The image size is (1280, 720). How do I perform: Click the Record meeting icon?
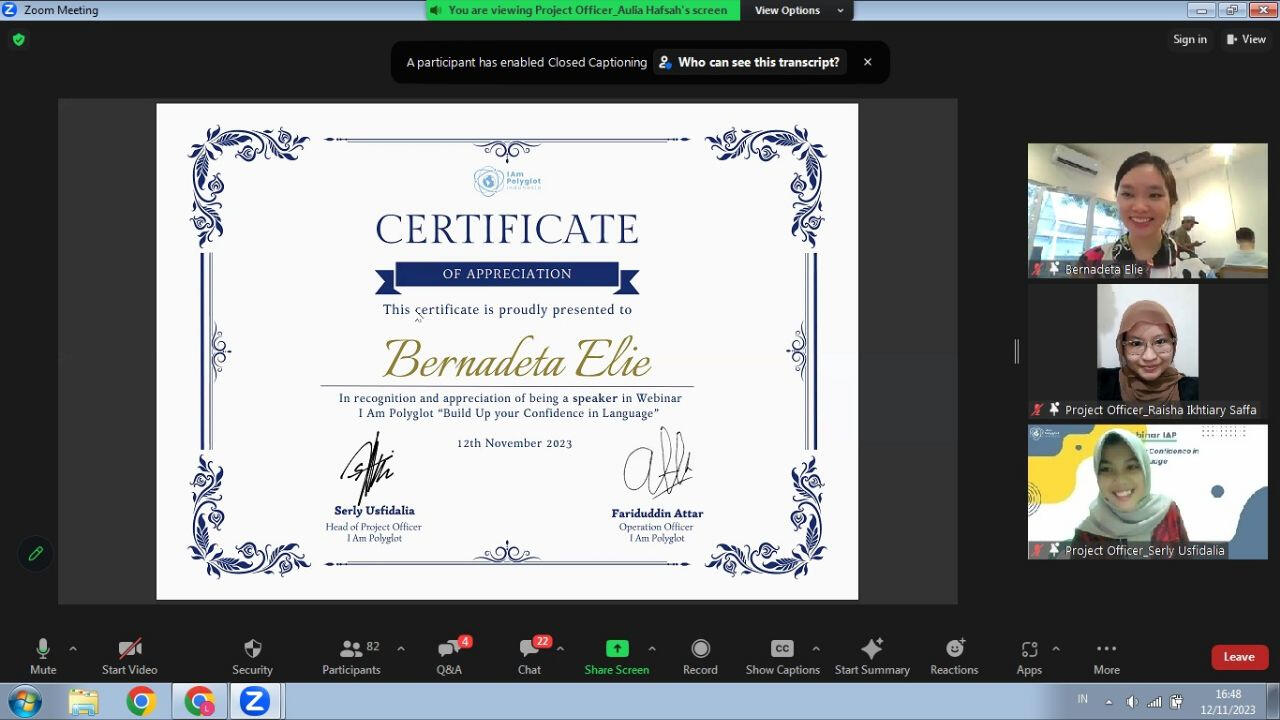[x=700, y=649]
